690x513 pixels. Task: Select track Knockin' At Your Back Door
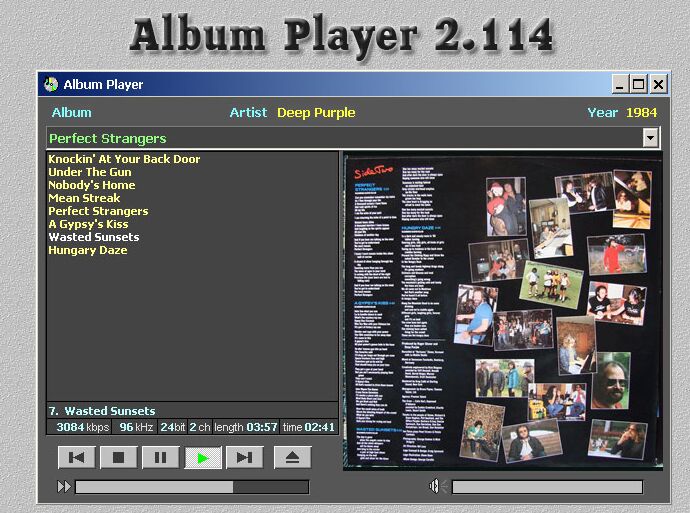point(124,159)
